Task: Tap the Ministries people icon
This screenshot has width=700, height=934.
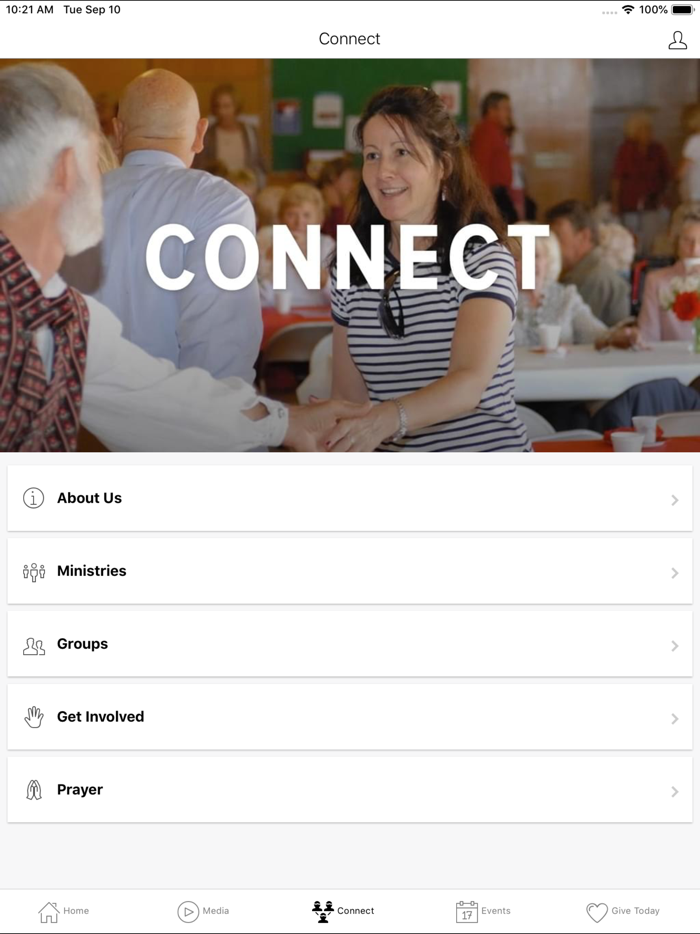Action: tap(34, 572)
